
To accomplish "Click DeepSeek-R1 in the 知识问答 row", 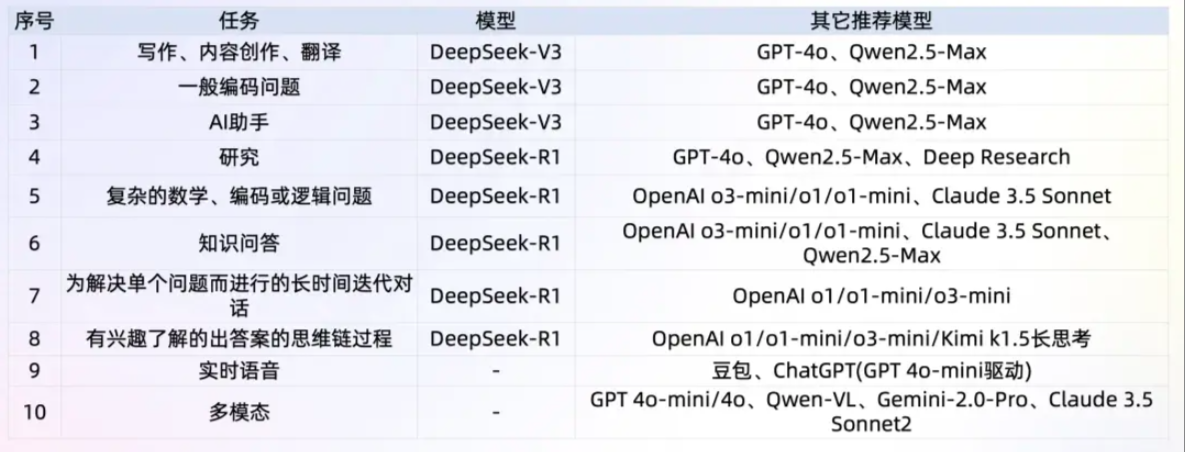I will (x=496, y=243).
